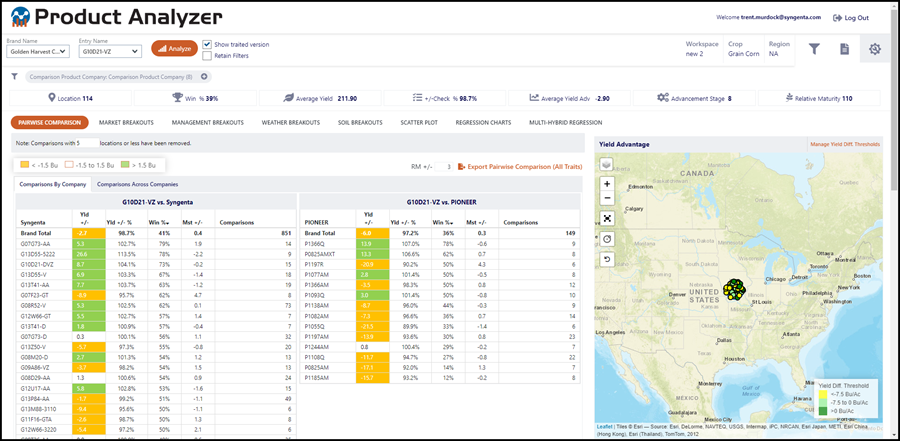Viewport: 900px width, 441px height.
Task: Toggle fullscreen on the map
Action: 607,218
